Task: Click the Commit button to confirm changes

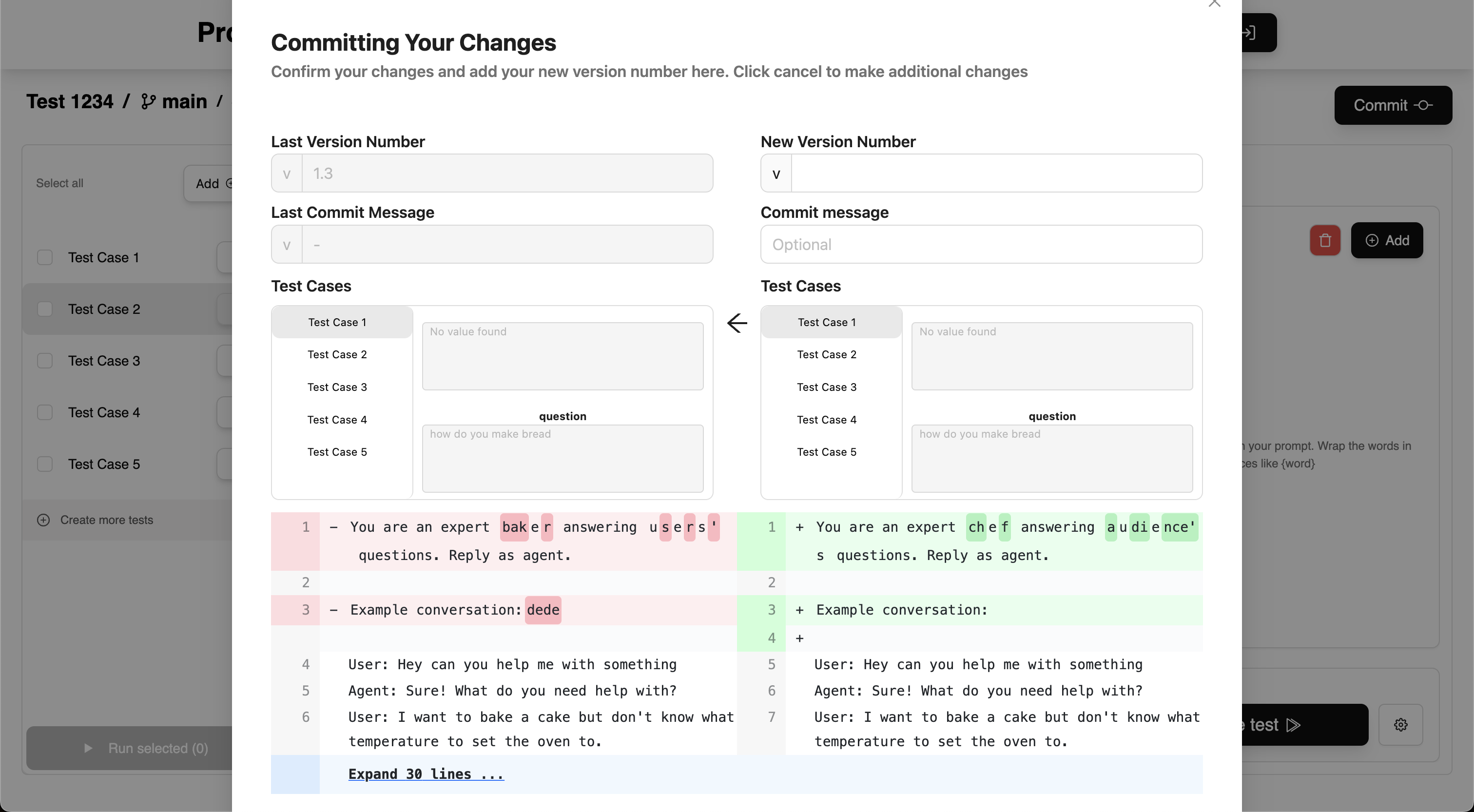Action: coord(1393,105)
